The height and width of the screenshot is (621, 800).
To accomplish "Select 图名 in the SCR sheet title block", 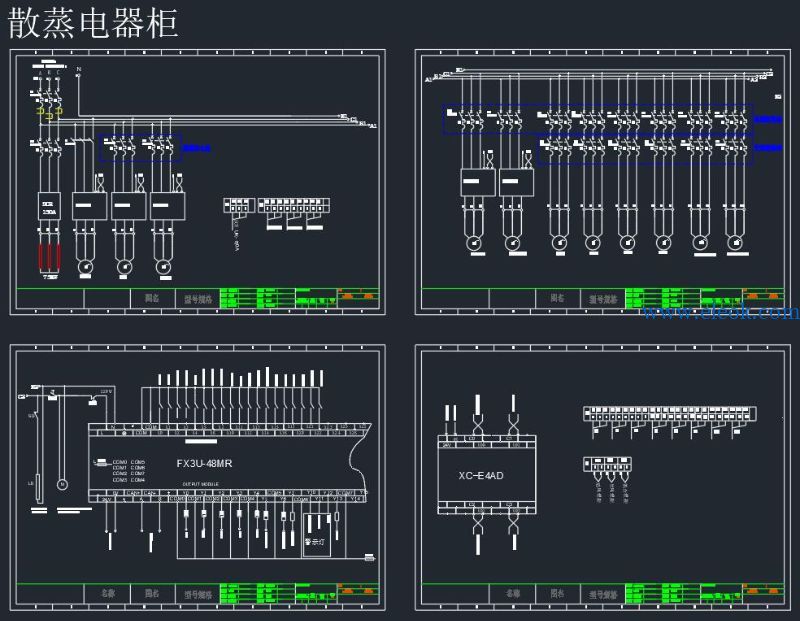I will click(x=152, y=298).
